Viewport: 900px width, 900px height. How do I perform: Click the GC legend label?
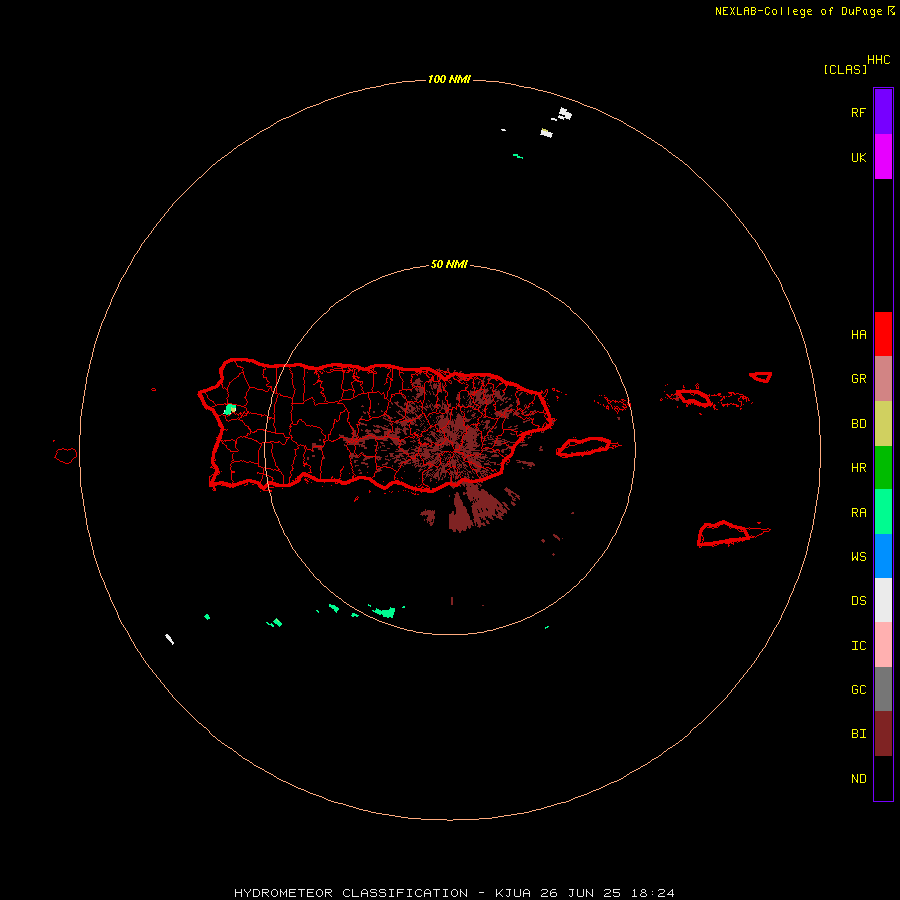[858, 689]
